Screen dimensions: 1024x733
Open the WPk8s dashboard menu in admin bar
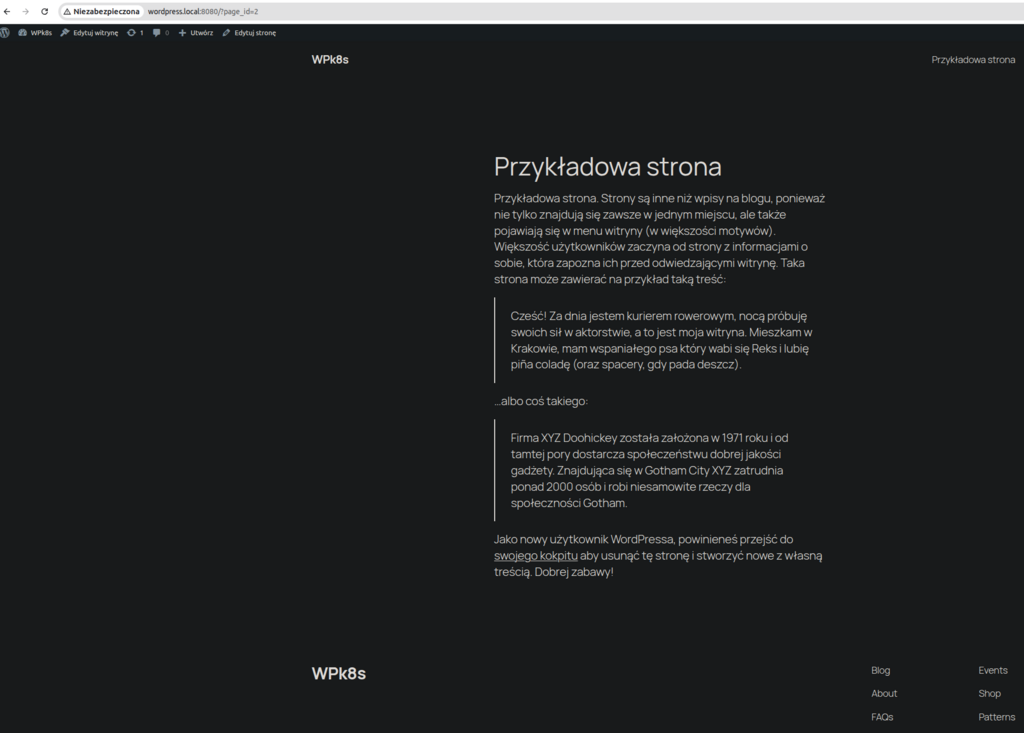pos(35,32)
